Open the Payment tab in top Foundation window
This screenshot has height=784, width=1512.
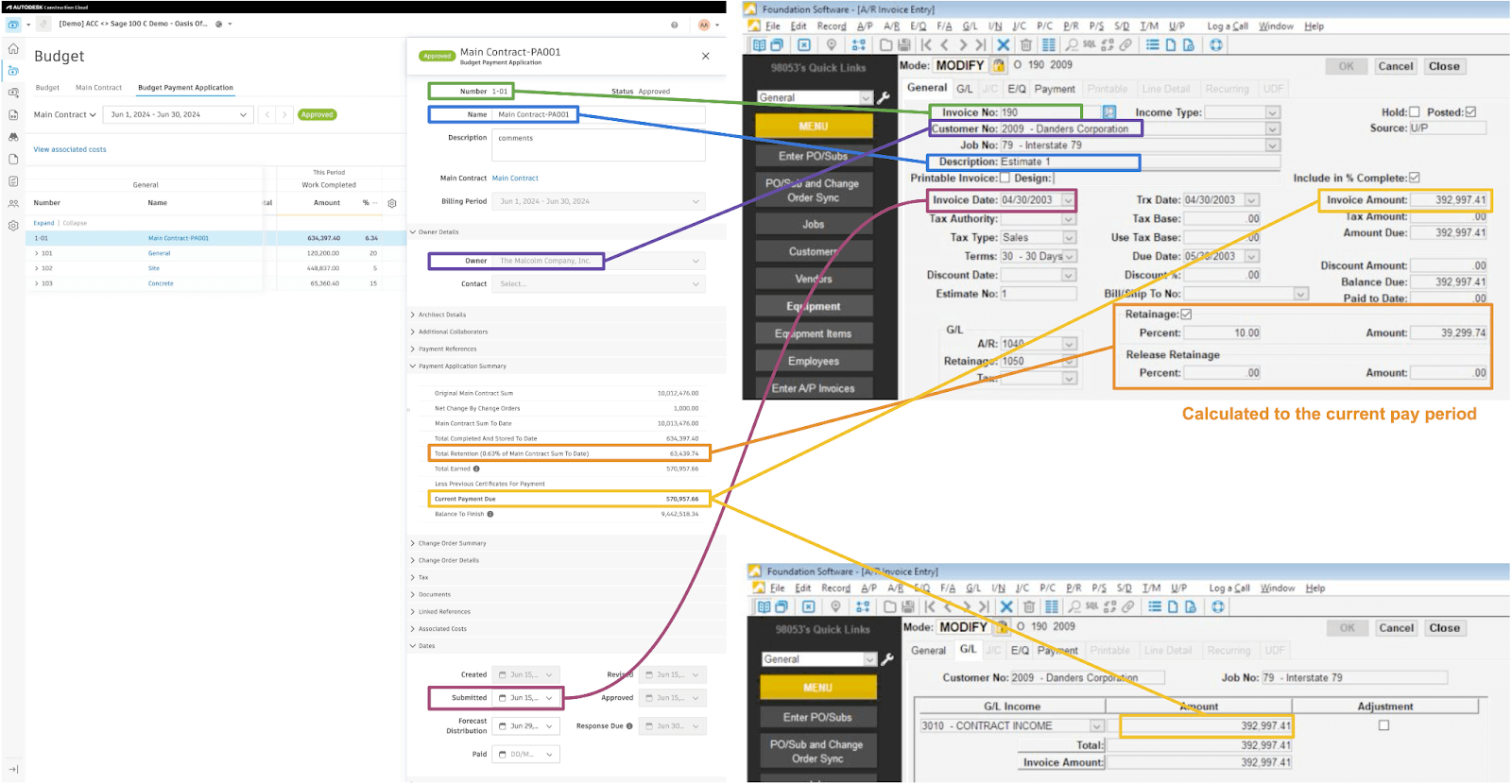click(1055, 89)
